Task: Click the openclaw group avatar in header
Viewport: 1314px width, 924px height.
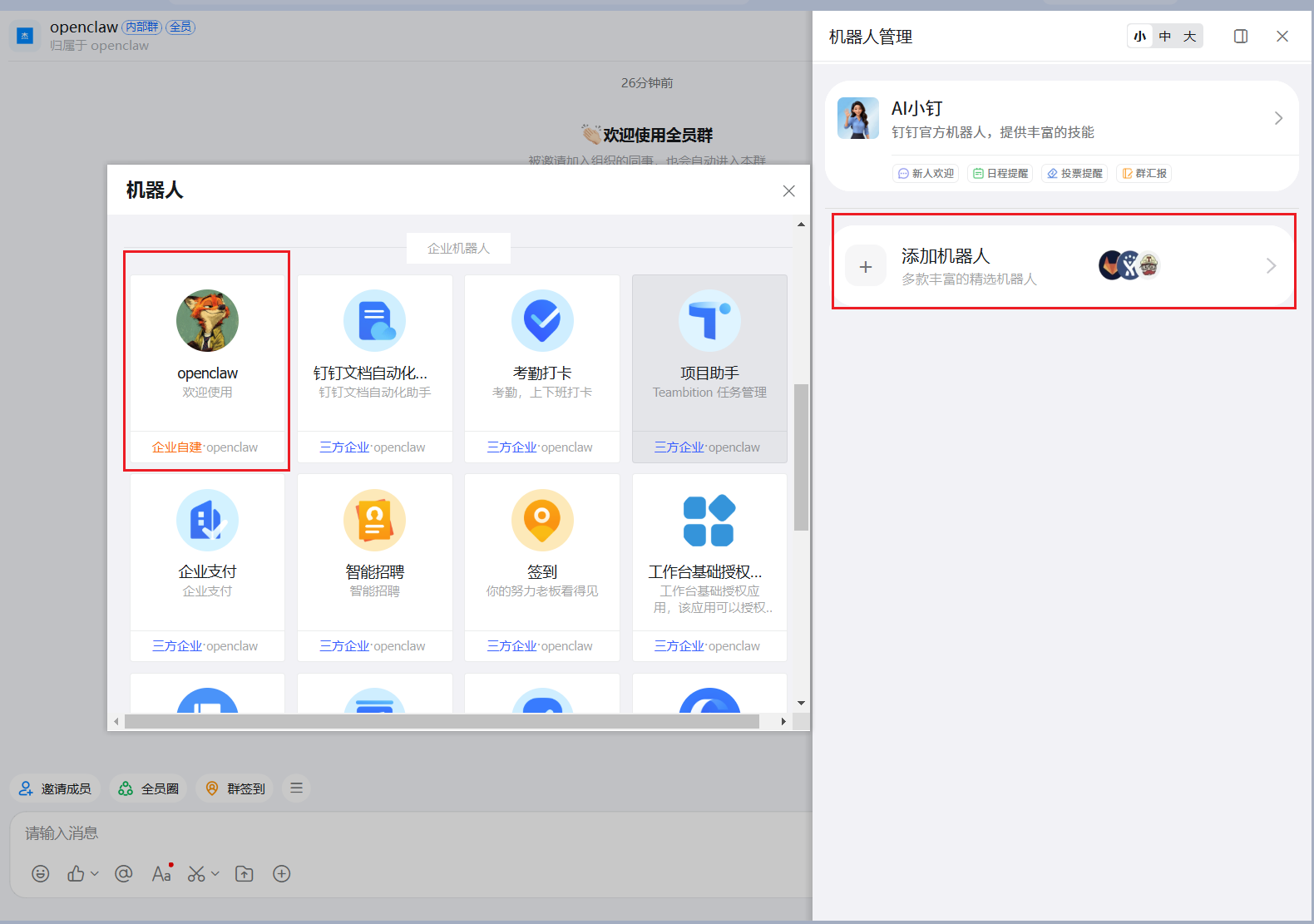Action: point(25,36)
